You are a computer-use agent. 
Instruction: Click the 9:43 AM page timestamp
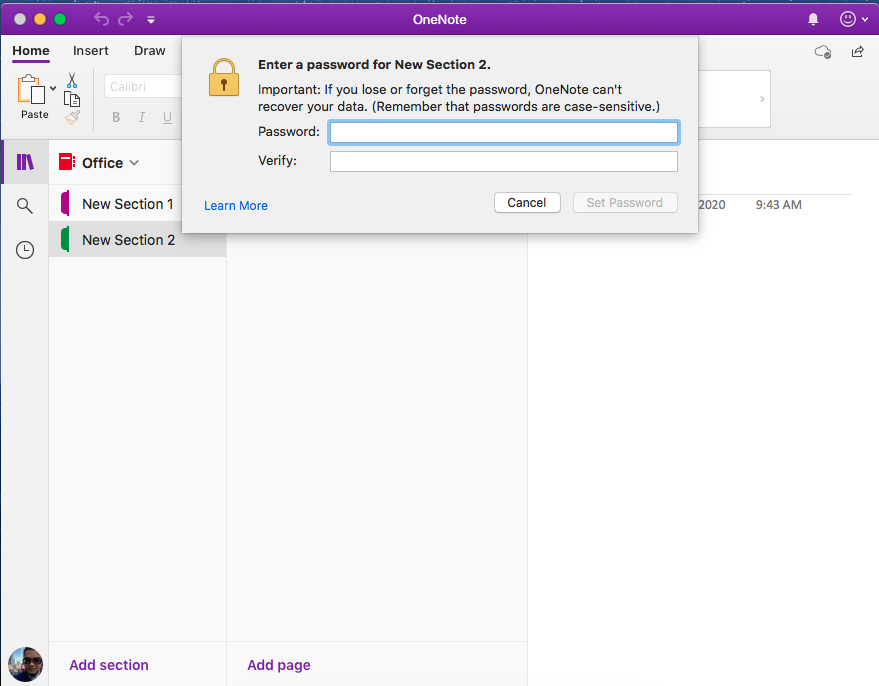(x=778, y=205)
